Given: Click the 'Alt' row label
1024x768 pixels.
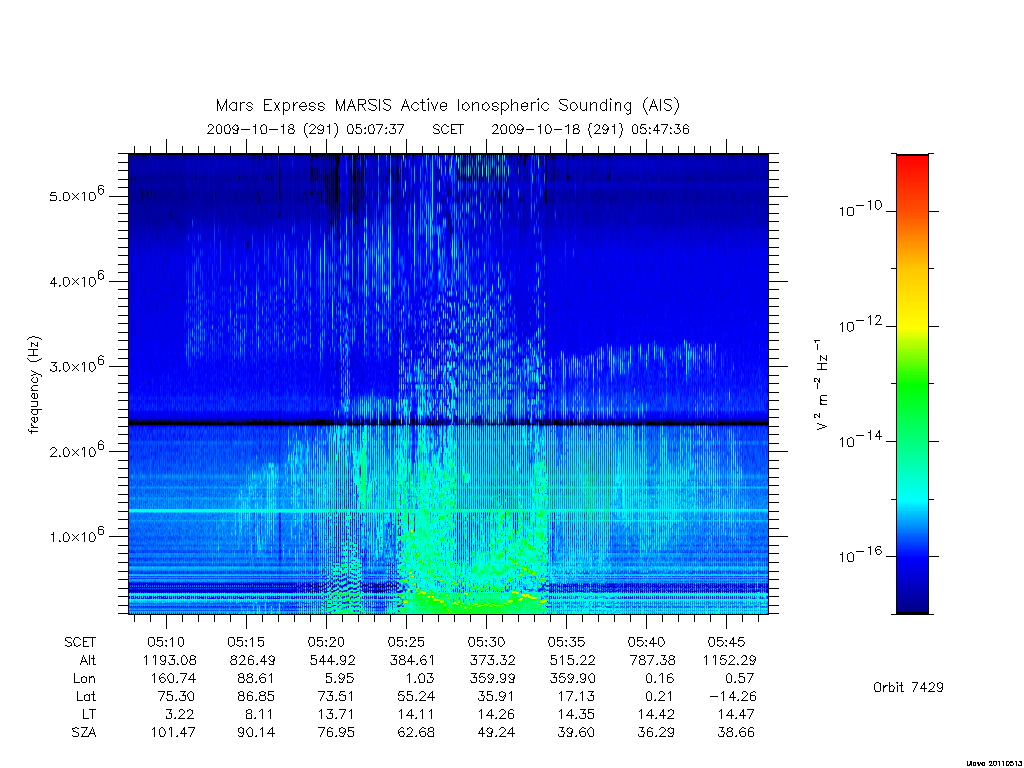Looking at the screenshot, I should (x=88, y=660).
